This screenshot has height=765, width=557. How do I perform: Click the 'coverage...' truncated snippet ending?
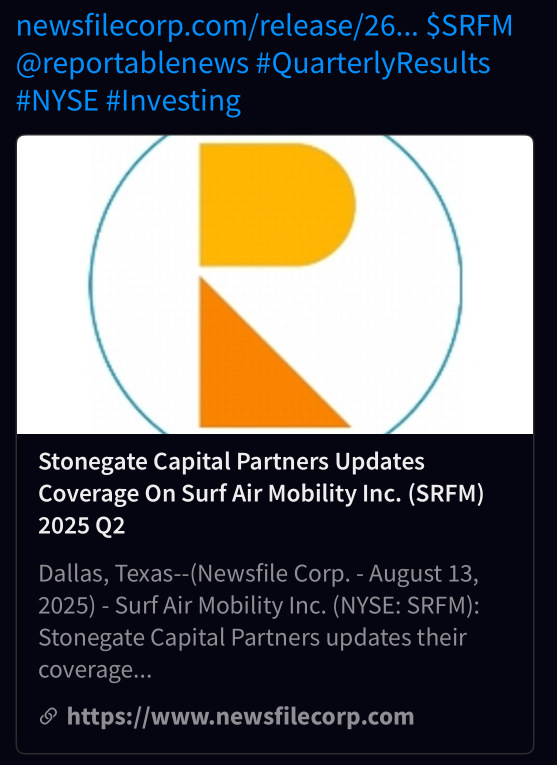point(95,669)
